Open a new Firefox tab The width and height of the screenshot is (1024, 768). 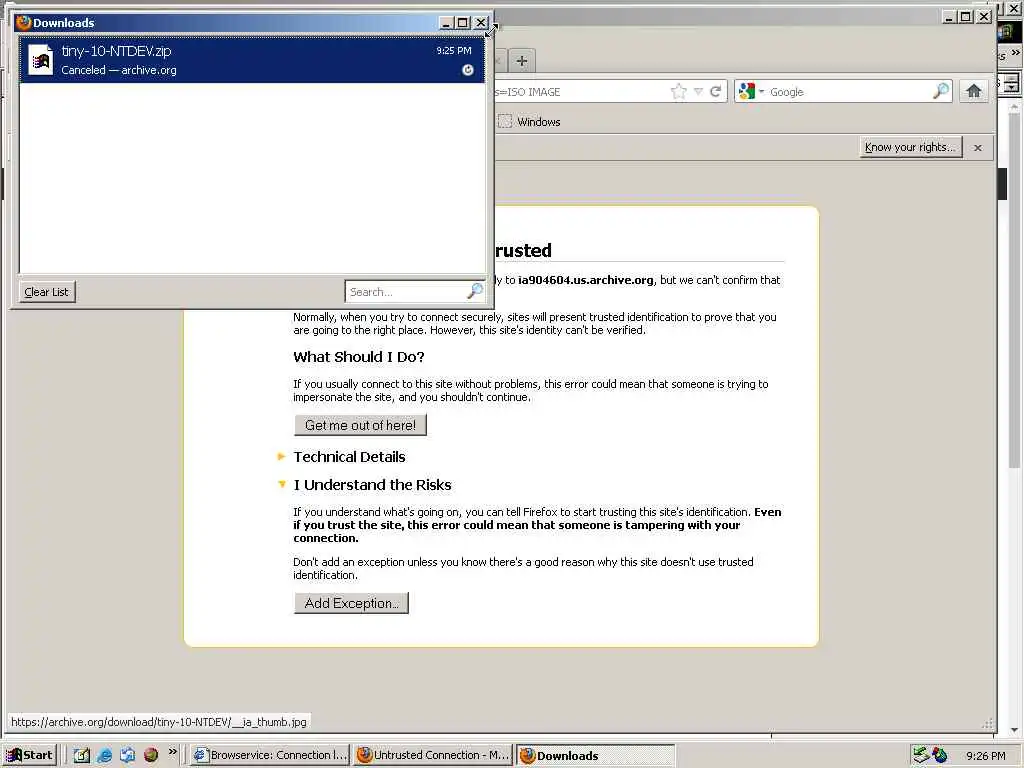pyautogui.click(x=521, y=61)
